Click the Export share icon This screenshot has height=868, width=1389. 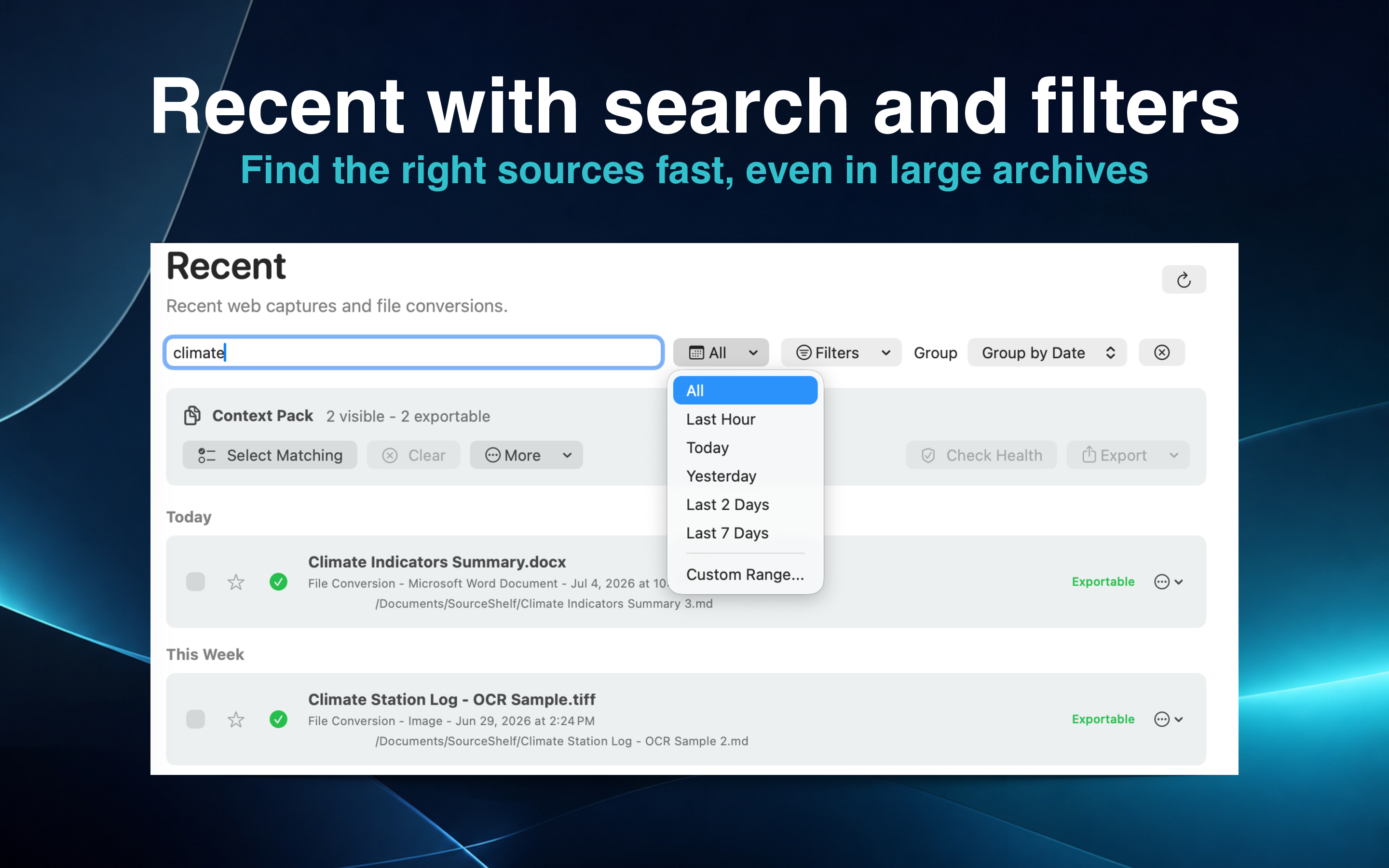(x=1089, y=455)
